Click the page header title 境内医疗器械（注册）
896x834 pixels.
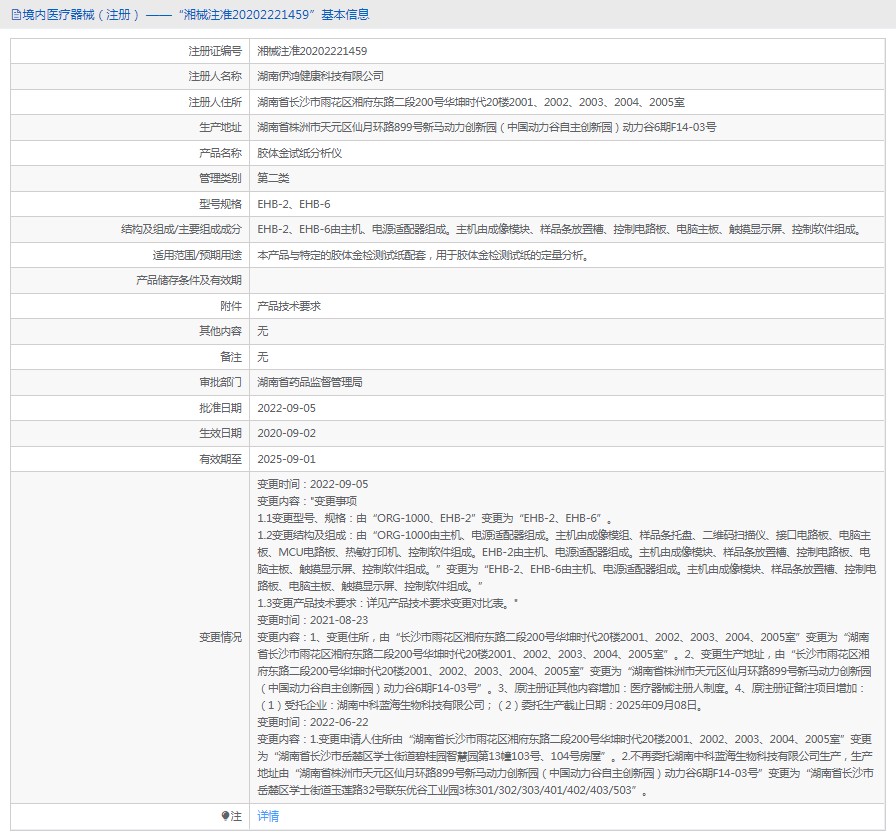(x=81, y=15)
